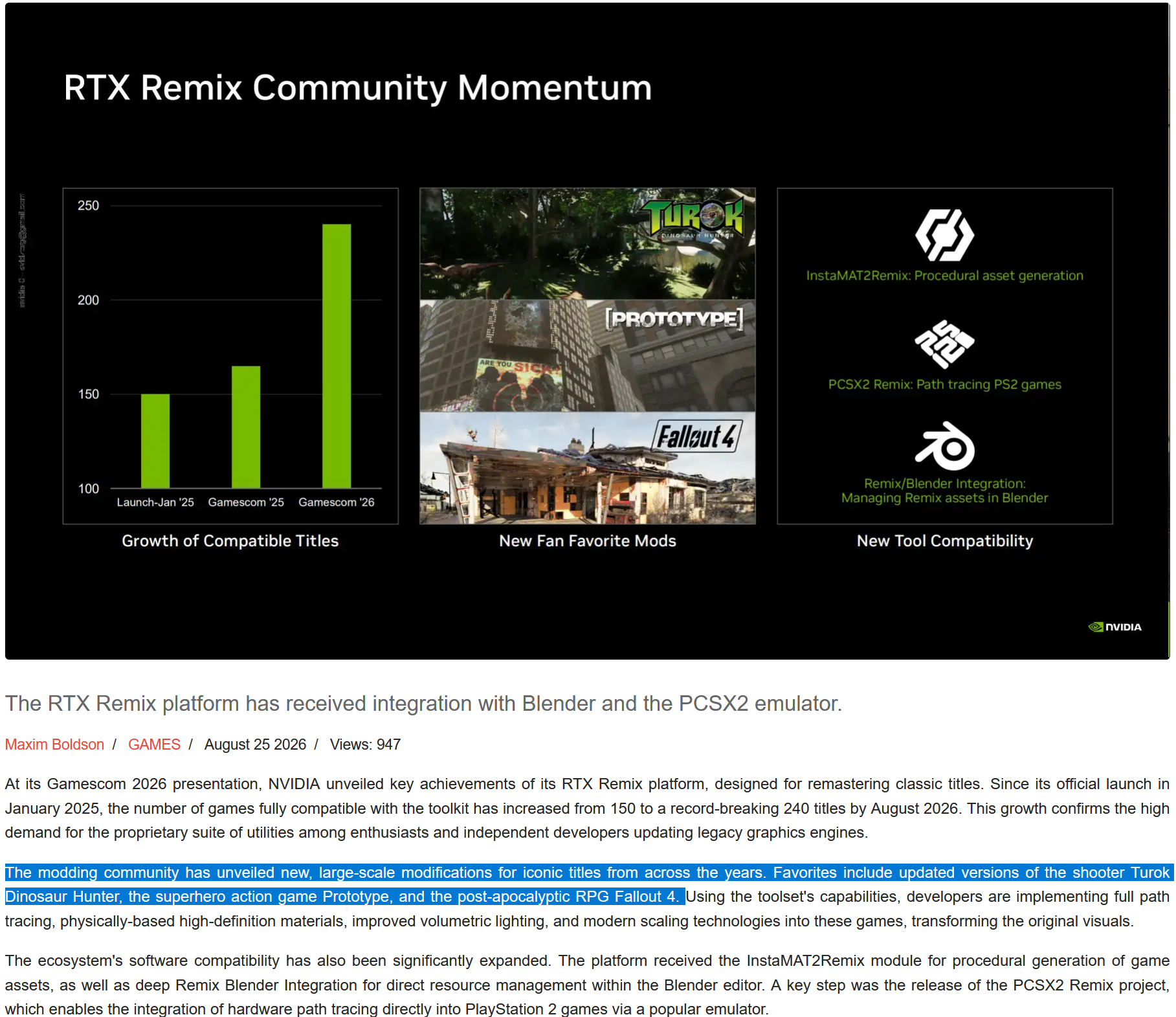Click the PCSX2 Remix logo in the slide
This screenshot has height=1017, width=1176.
click(944, 344)
